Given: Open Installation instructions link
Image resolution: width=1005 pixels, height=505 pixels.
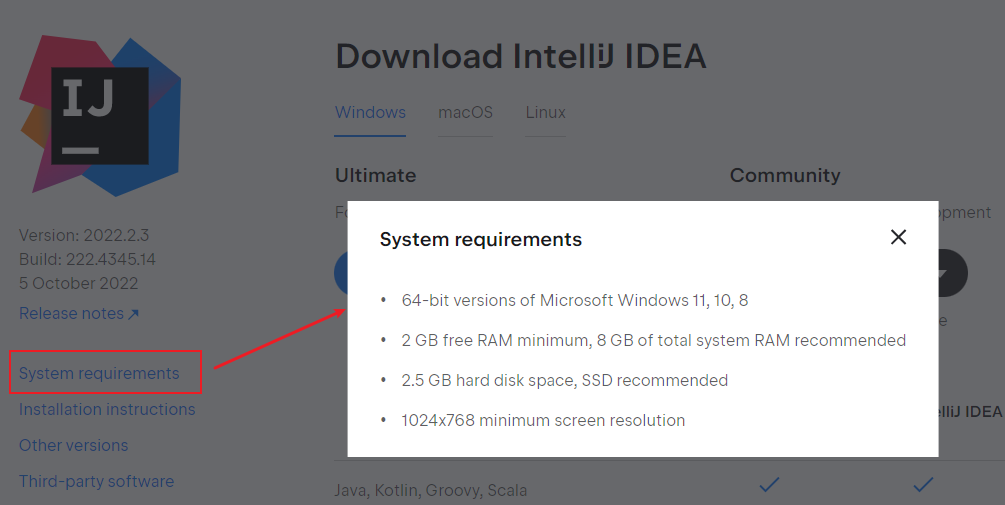Looking at the screenshot, I should point(107,409).
